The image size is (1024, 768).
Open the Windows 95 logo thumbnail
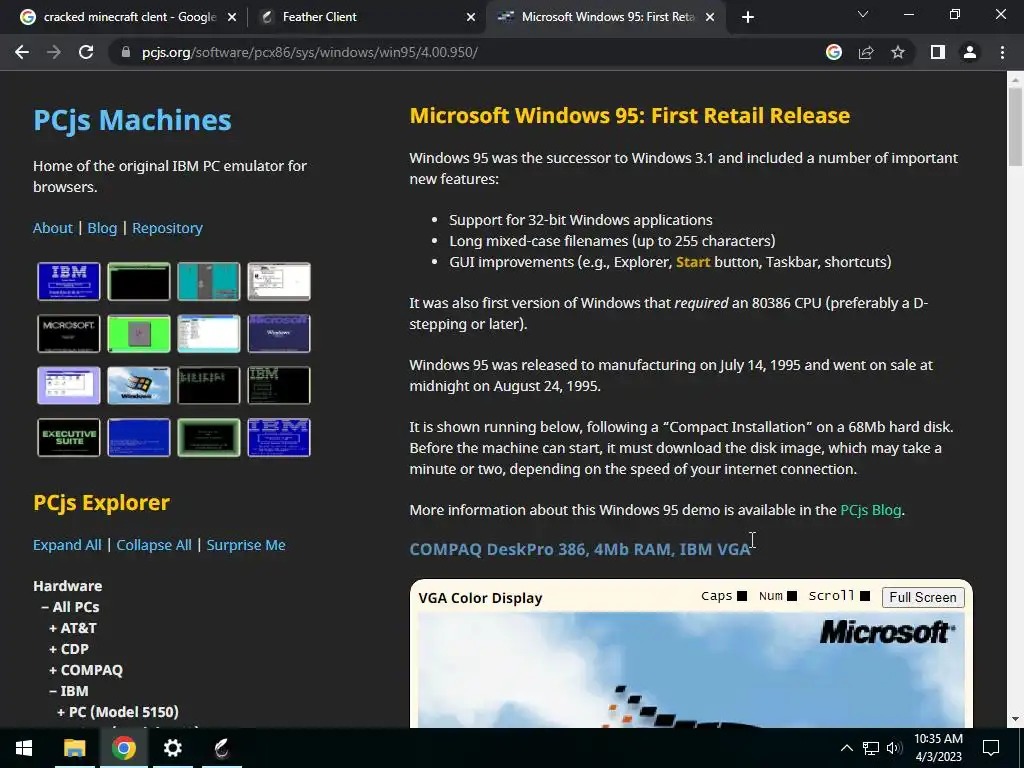[x=138, y=385]
